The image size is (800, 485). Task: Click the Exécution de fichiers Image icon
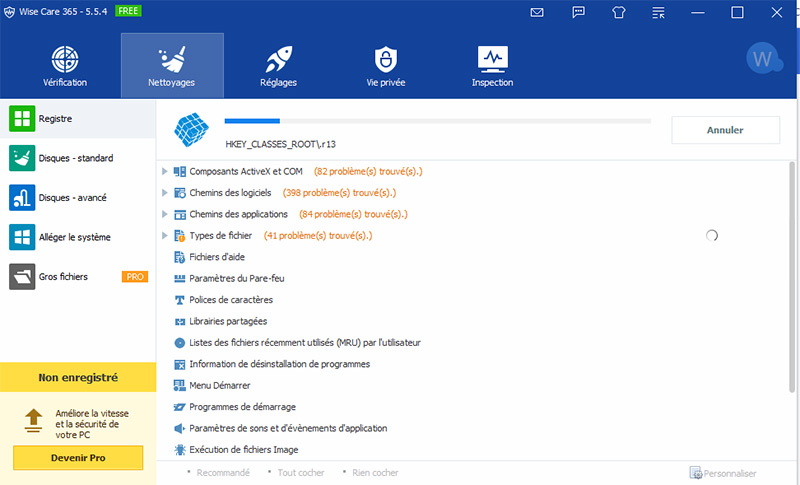(180, 450)
